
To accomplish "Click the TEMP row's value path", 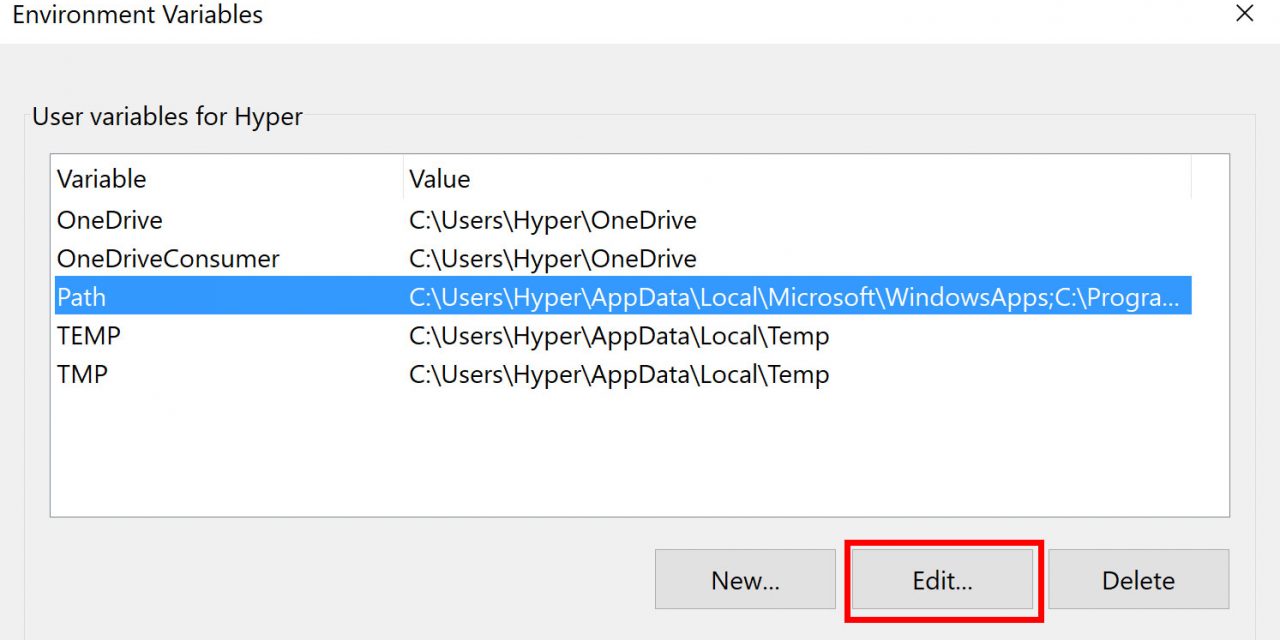I will click(x=619, y=336).
